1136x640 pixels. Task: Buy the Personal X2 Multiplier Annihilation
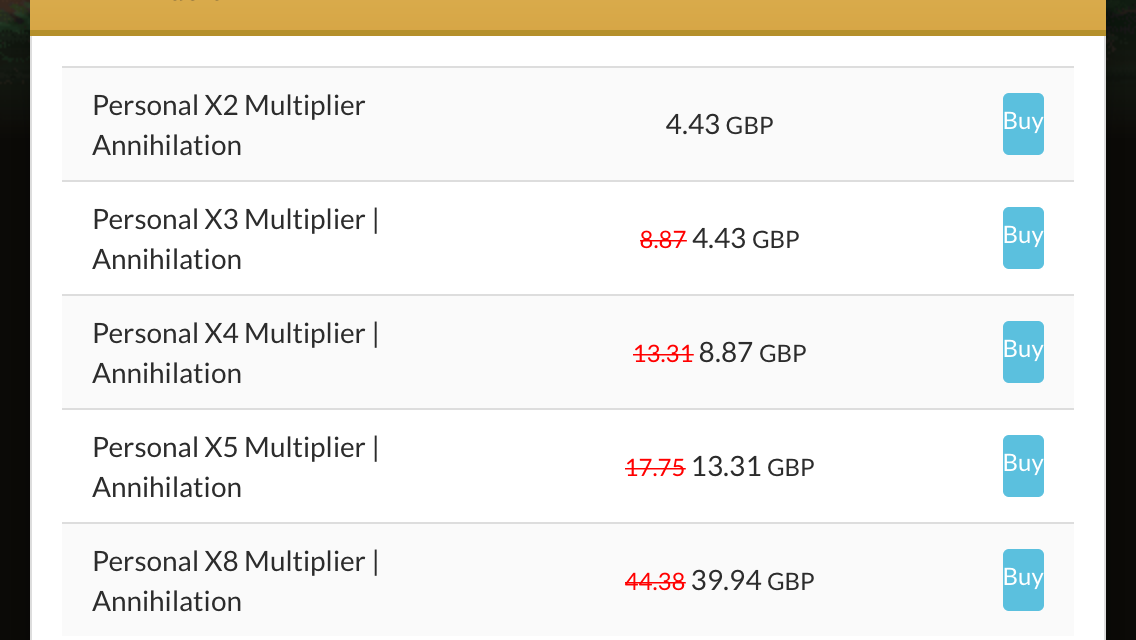[x=1023, y=124]
